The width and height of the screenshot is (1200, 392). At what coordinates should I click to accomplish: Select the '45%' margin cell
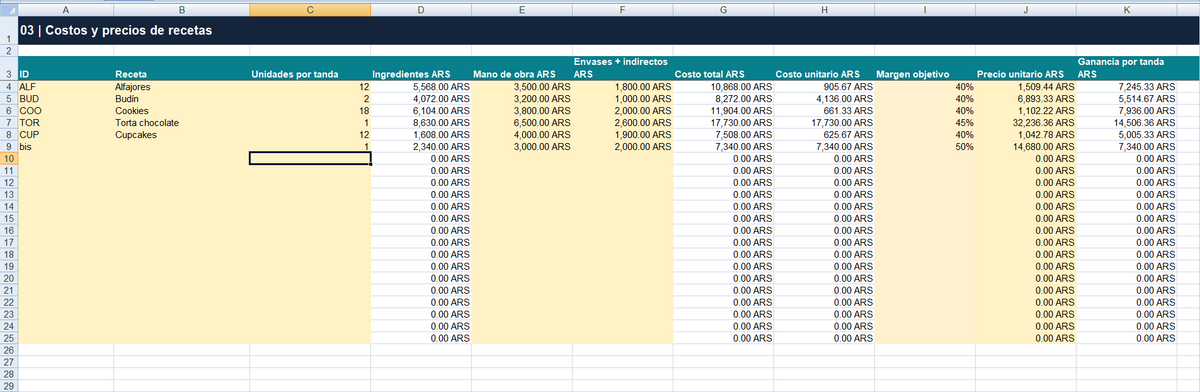coord(926,123)
